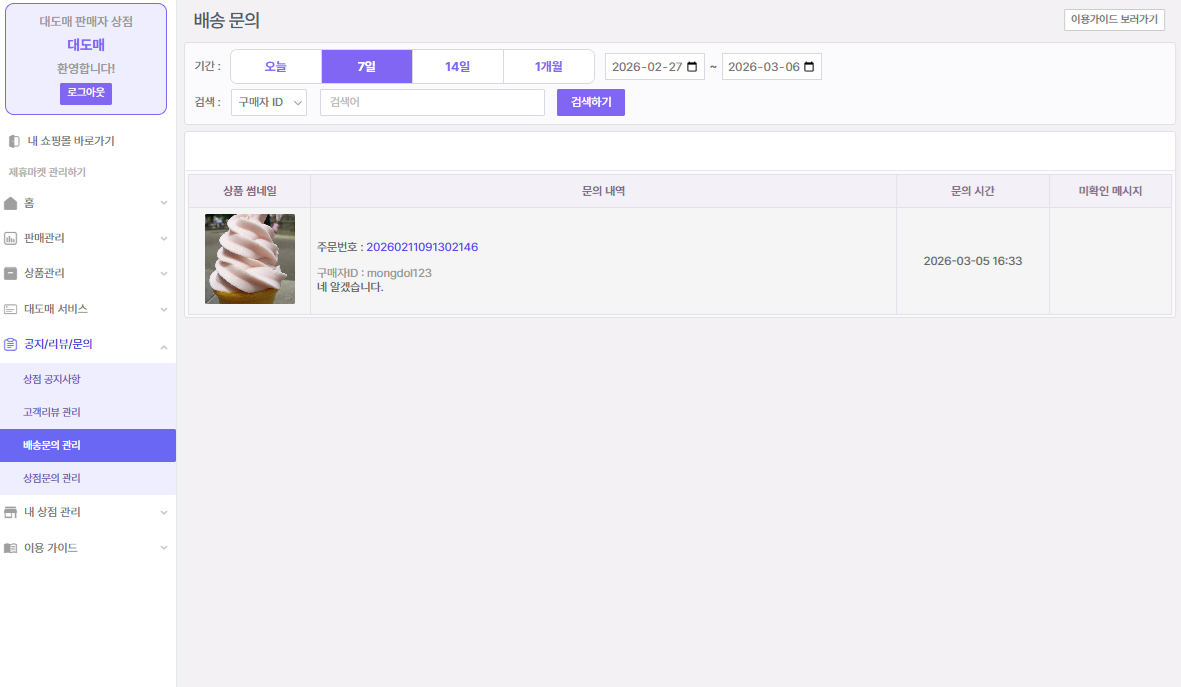Open order number 20260211091302146 link
Viewport: 1181px width, 687px height.
422,247
